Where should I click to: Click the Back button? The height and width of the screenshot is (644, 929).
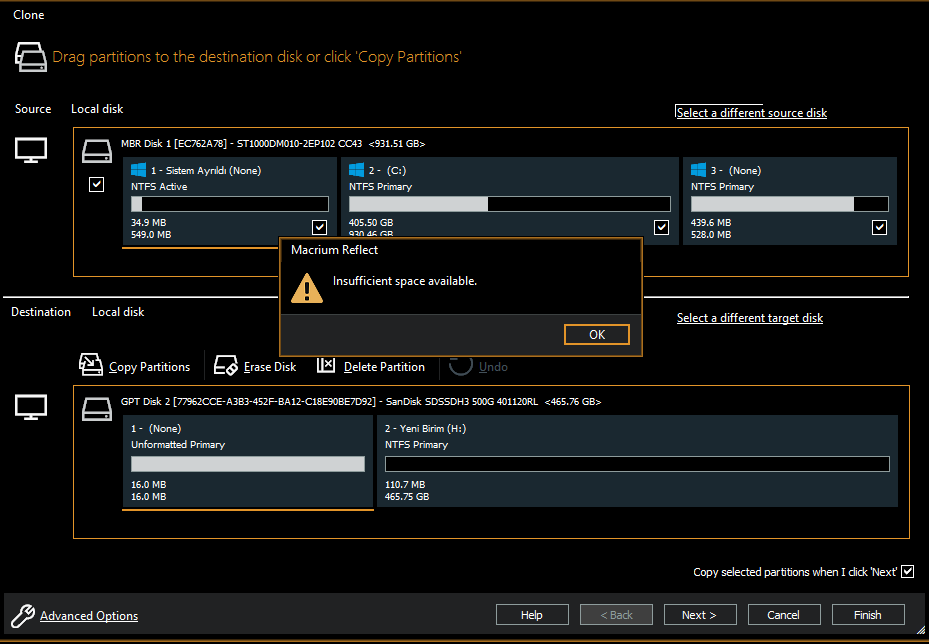click(x=616, y=615)
